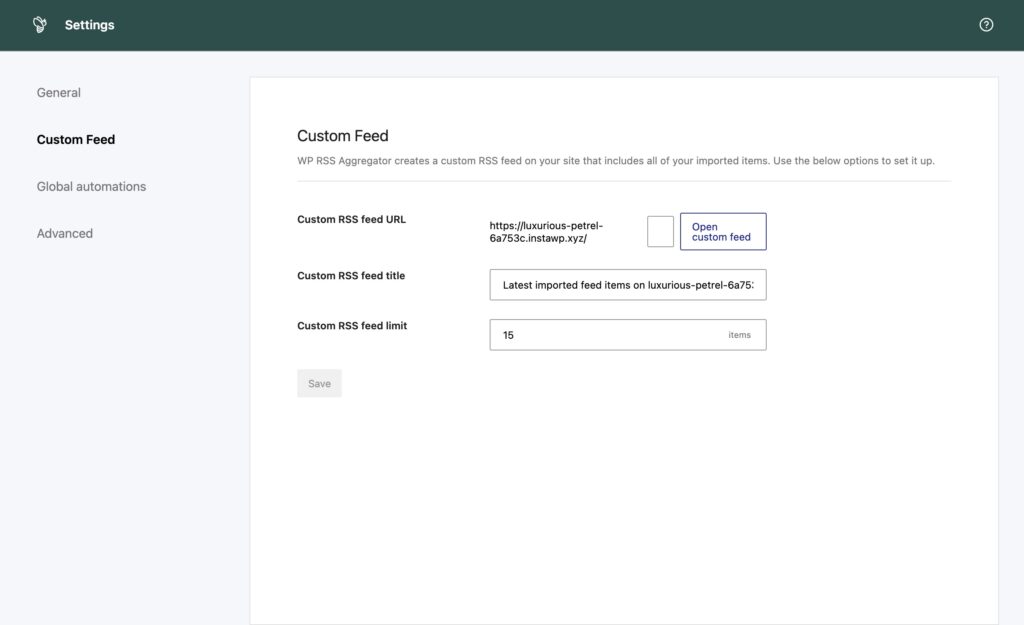Get help using the circular ? icon
The image size is (1024, 625).
pyautogui.click(x=986, y=24)
